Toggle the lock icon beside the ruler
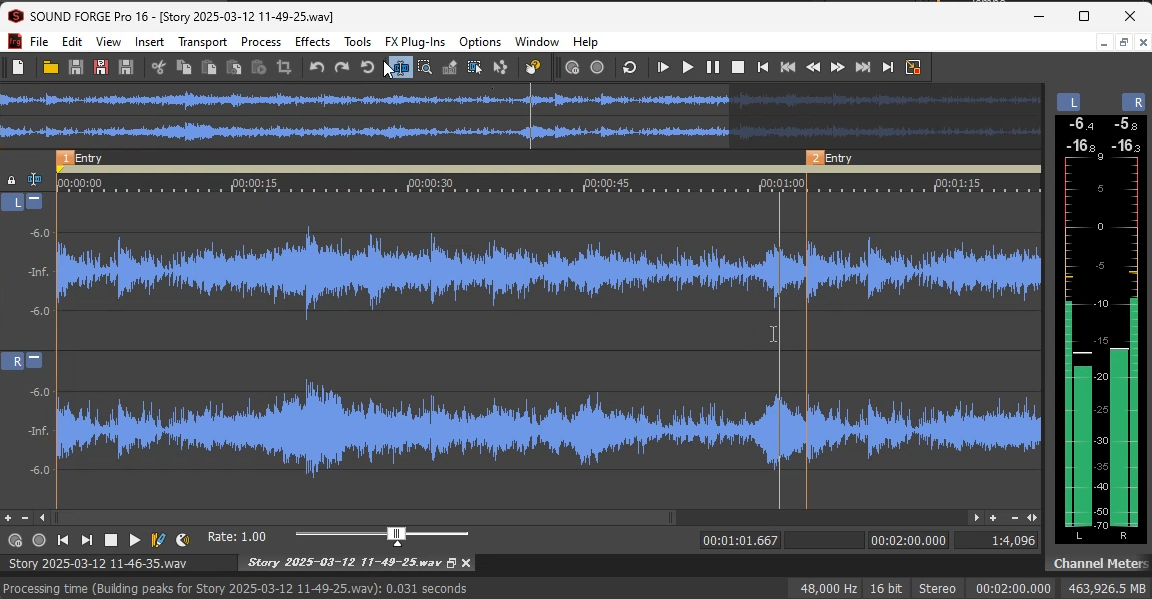 point(11,180)
